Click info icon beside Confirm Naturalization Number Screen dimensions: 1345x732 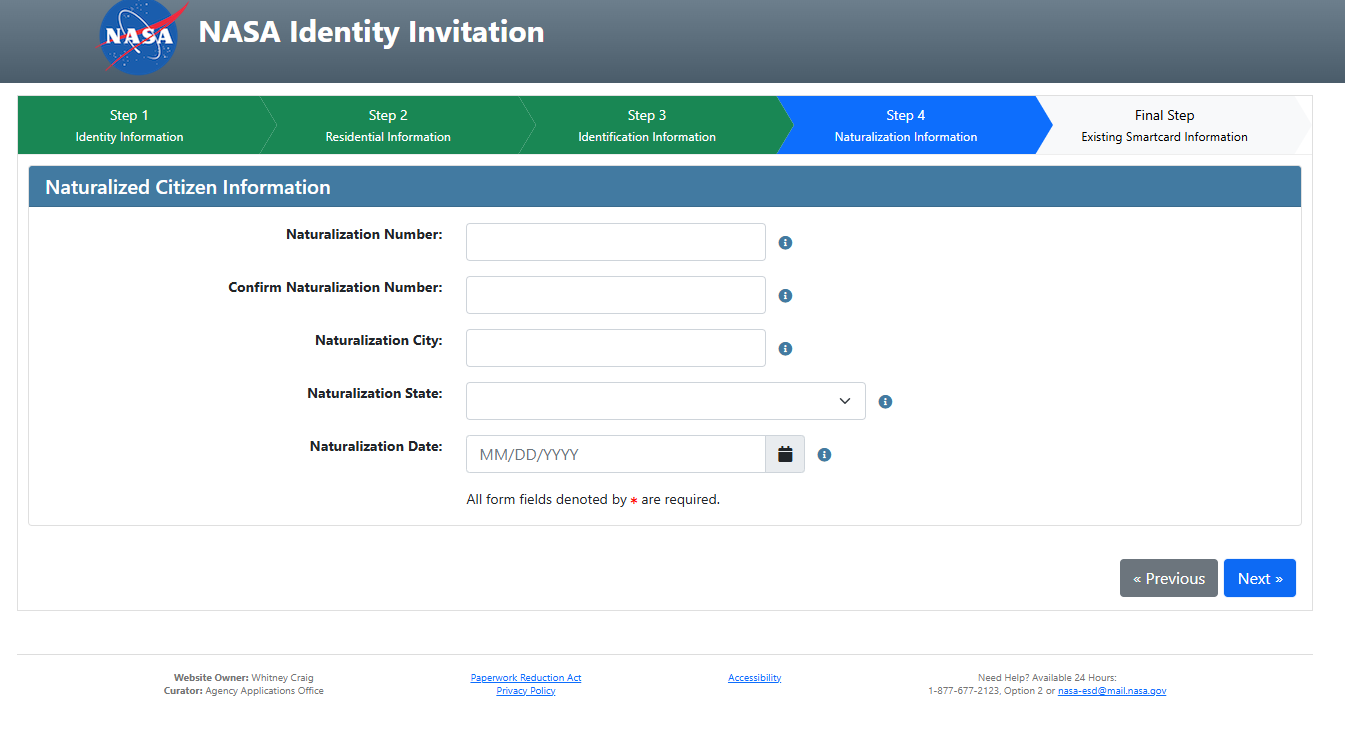[x=785, y=296]
